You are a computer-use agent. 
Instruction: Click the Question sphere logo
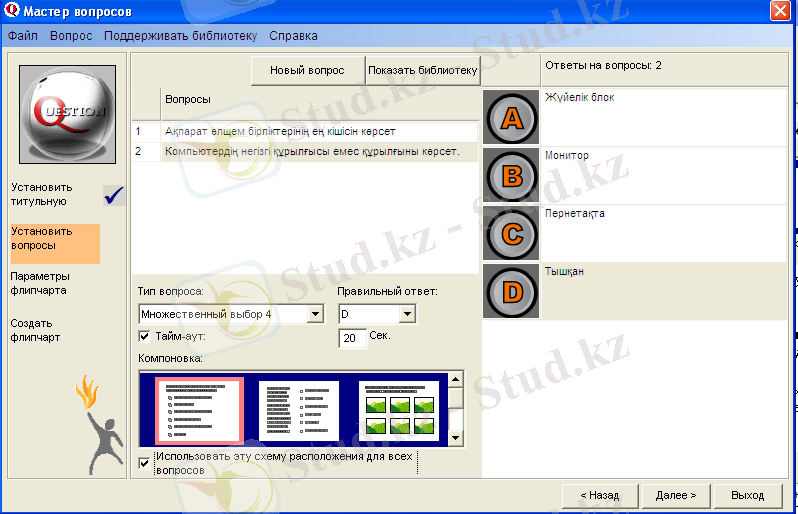(x=68, y=110)
